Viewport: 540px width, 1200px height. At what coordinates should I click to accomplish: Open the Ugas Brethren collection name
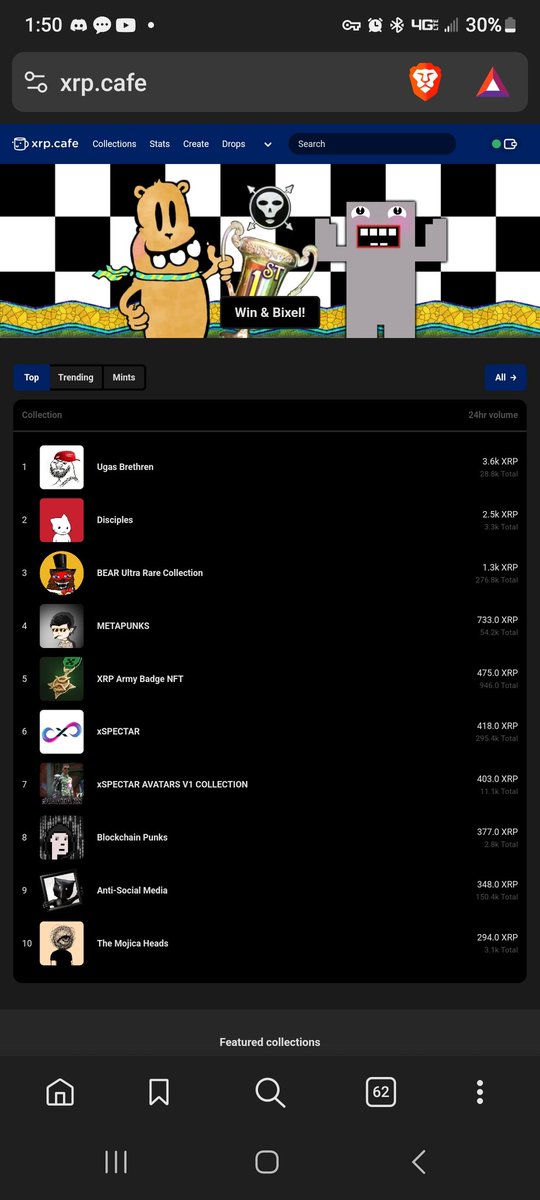point(125,467)
